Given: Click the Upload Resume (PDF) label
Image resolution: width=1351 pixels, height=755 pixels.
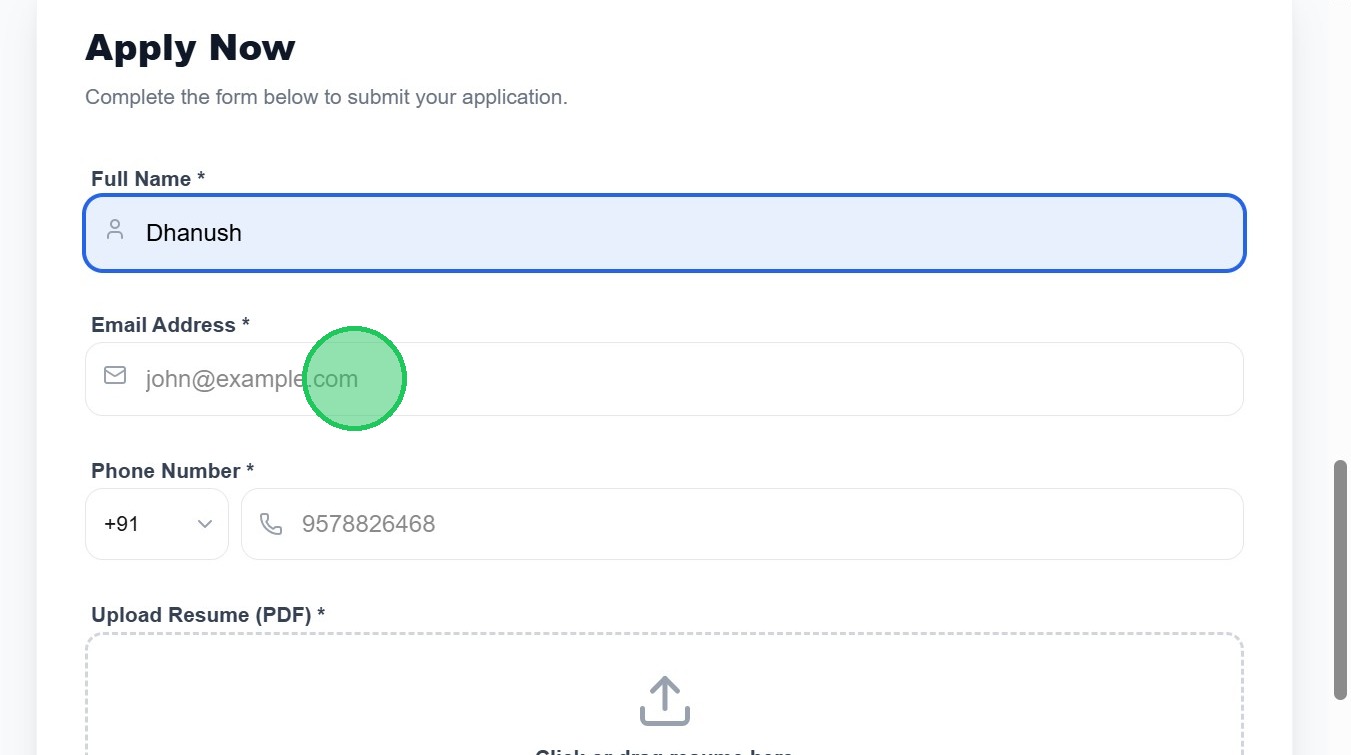Looking at the screenshot, I should pyautogui.click(x=207, y=615).
